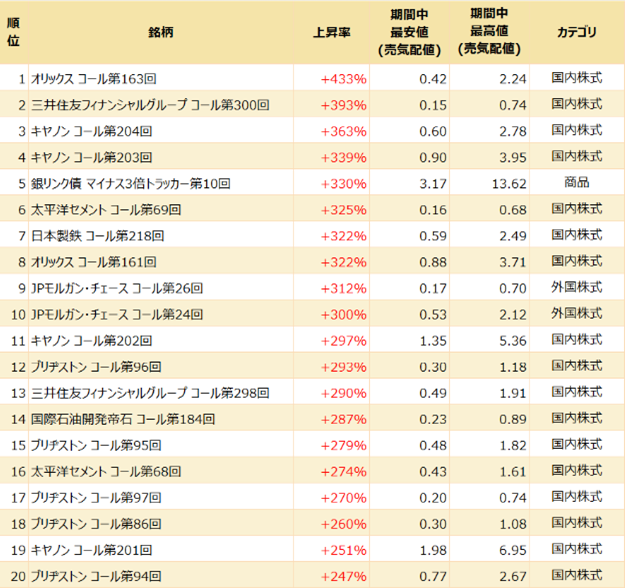Click 外国株式 in the 第26回 row

pos(577,287)
